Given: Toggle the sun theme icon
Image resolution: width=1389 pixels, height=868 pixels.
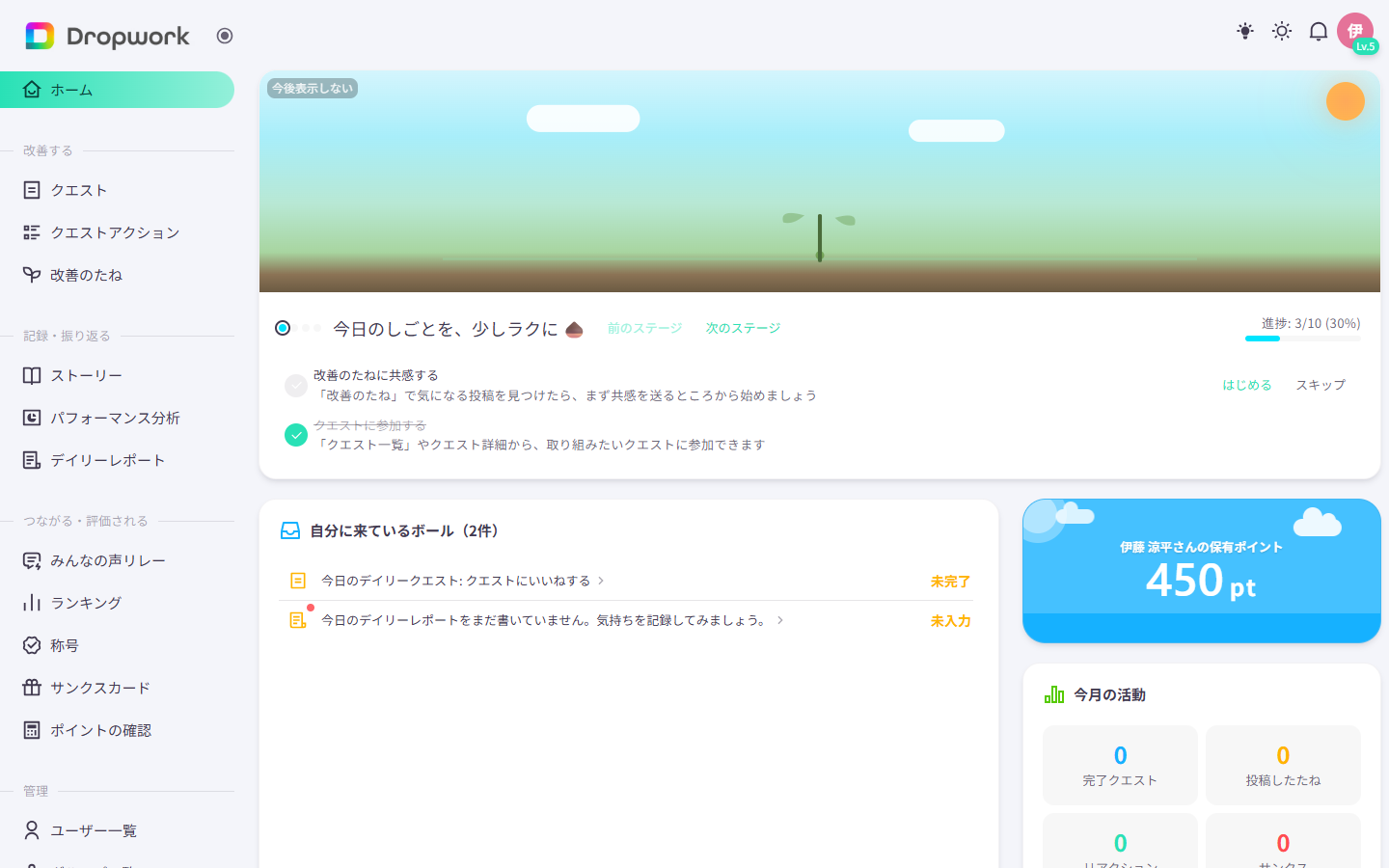Looking at the screenshot, I should (x=1282, y=31).
